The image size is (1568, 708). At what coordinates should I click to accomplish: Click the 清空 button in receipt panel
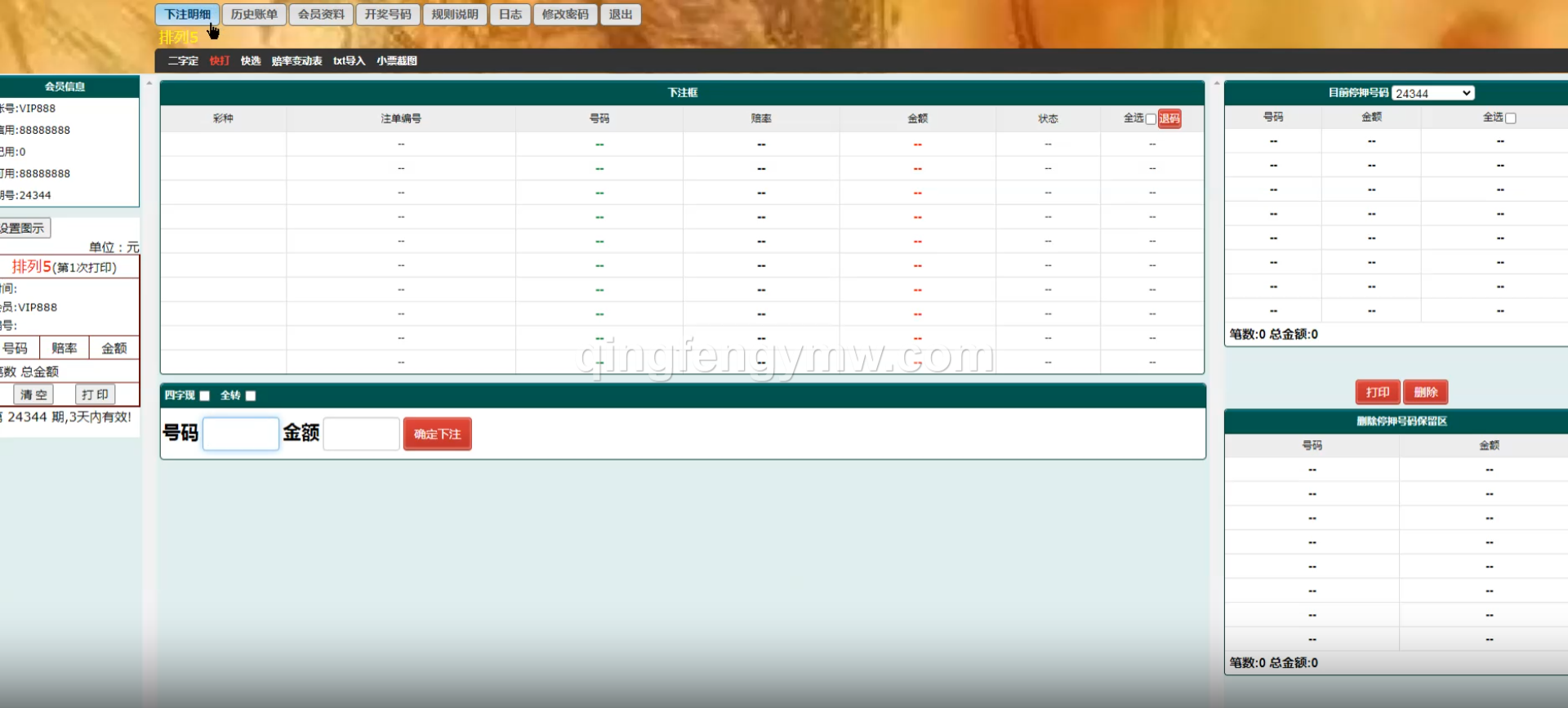(33, 395)
